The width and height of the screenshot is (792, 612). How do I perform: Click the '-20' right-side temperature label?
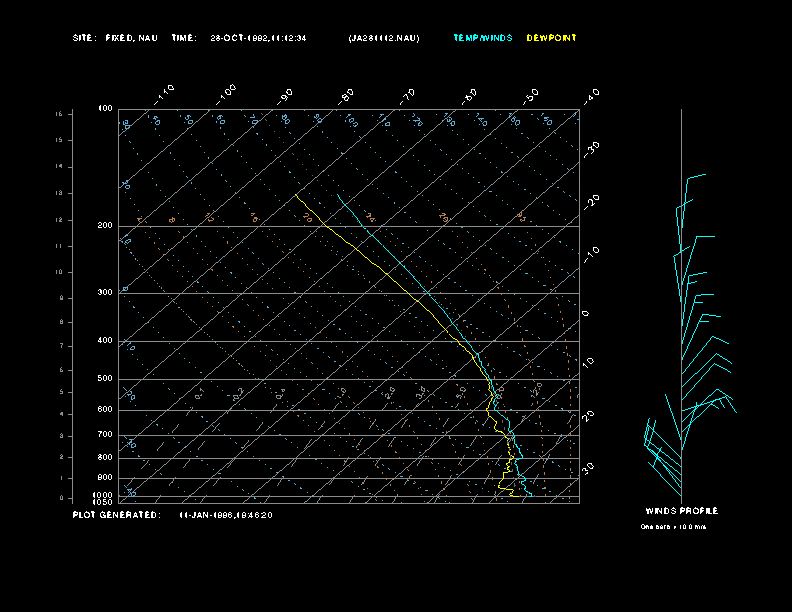(592, 202)
